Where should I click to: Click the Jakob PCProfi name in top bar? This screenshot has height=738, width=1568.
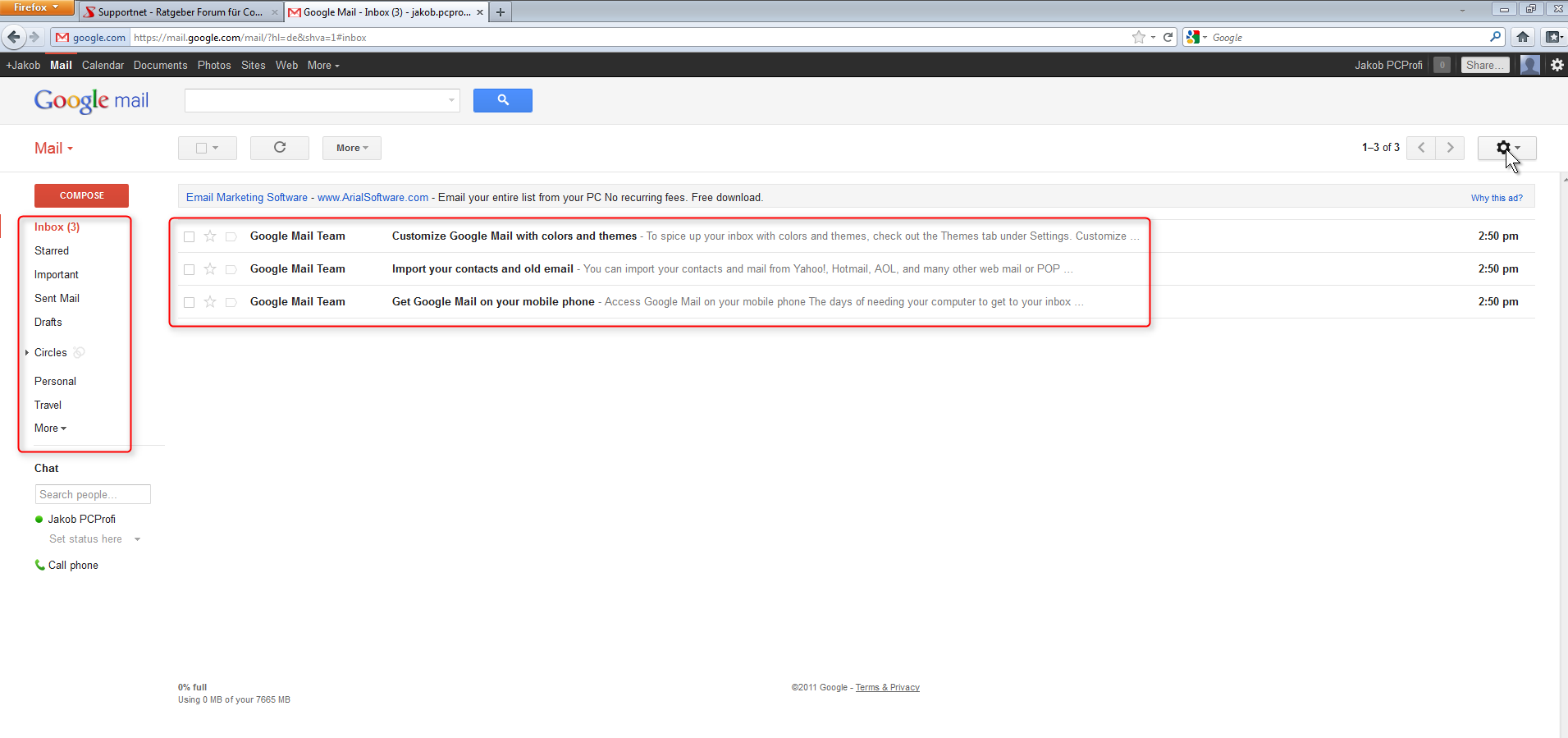click(x=1388, y=65)
